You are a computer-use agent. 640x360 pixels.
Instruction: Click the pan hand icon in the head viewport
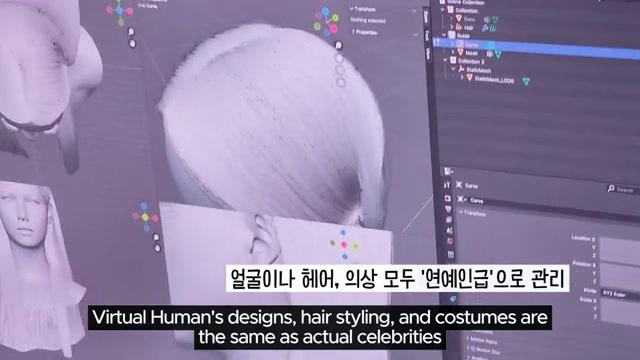(x=339, y=58)
